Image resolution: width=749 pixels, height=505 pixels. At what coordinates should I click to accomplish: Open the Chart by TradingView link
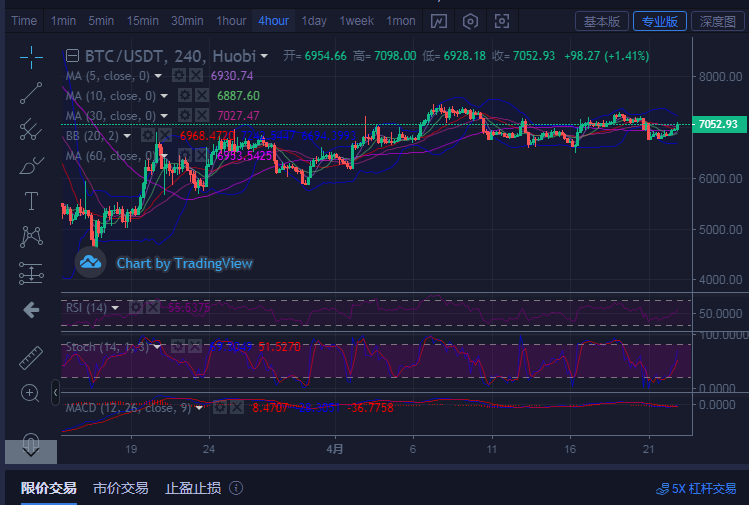click(x=184, y=263)
